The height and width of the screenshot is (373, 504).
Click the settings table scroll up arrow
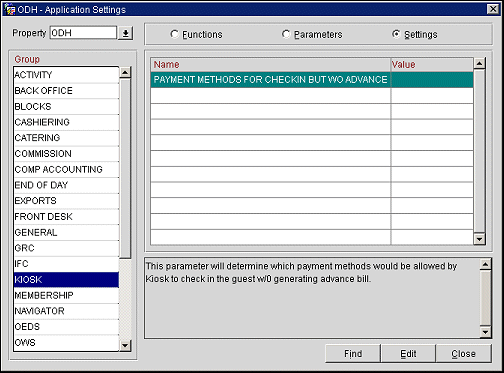click(x=479, y=63)
